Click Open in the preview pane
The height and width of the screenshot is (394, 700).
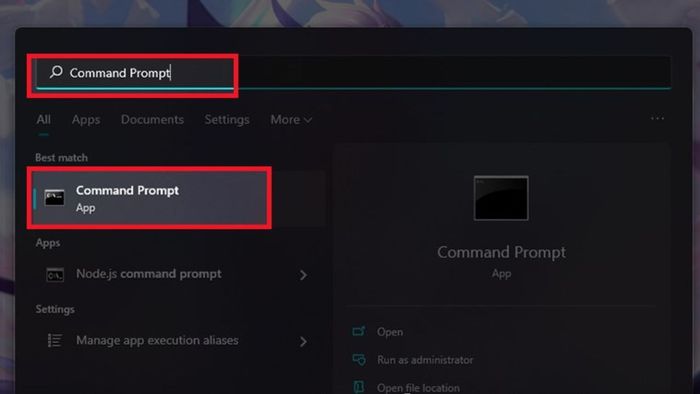pyautogui.click(x=390, y=332)
